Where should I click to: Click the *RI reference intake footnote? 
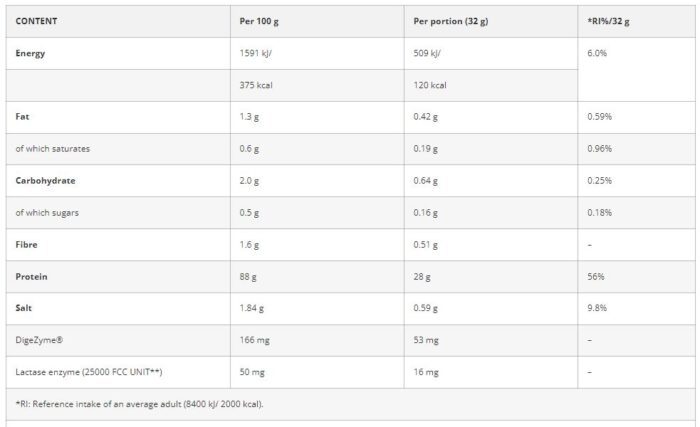tap(140, 403)
